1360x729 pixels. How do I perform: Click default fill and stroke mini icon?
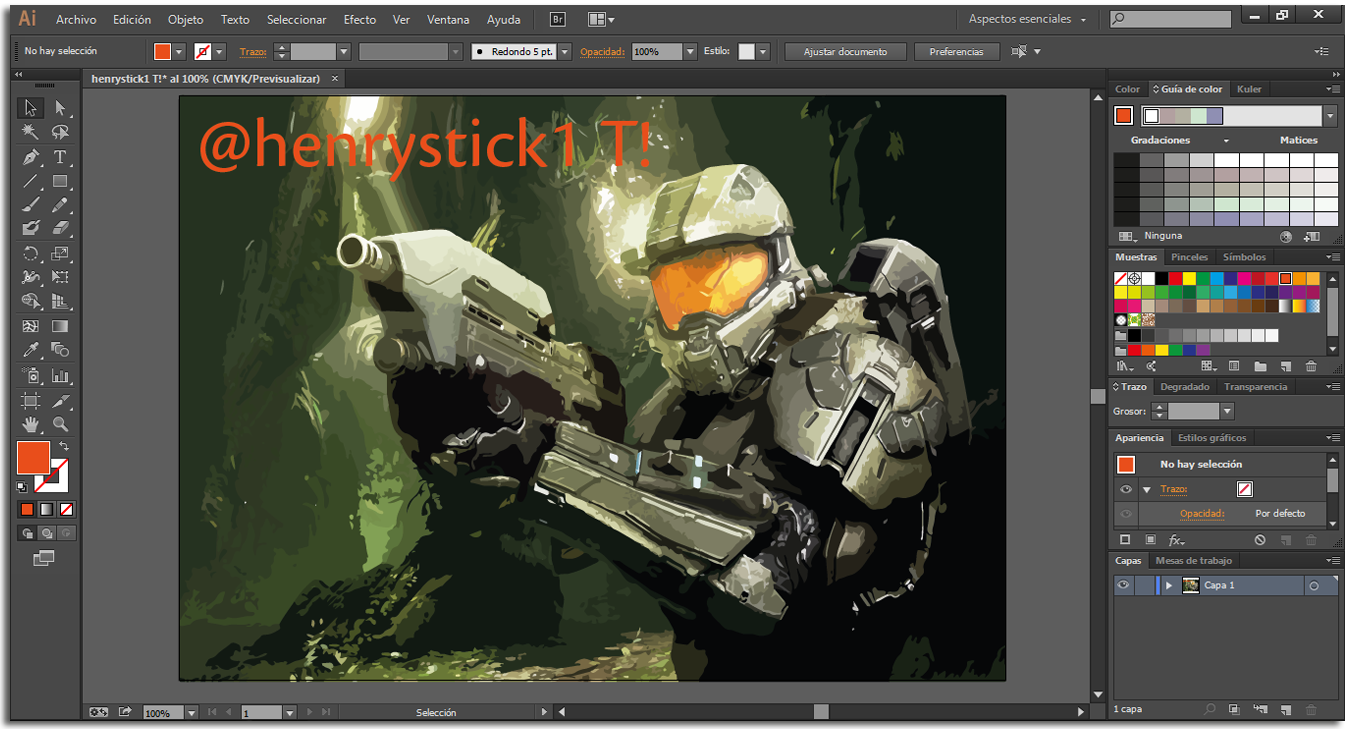22,487
